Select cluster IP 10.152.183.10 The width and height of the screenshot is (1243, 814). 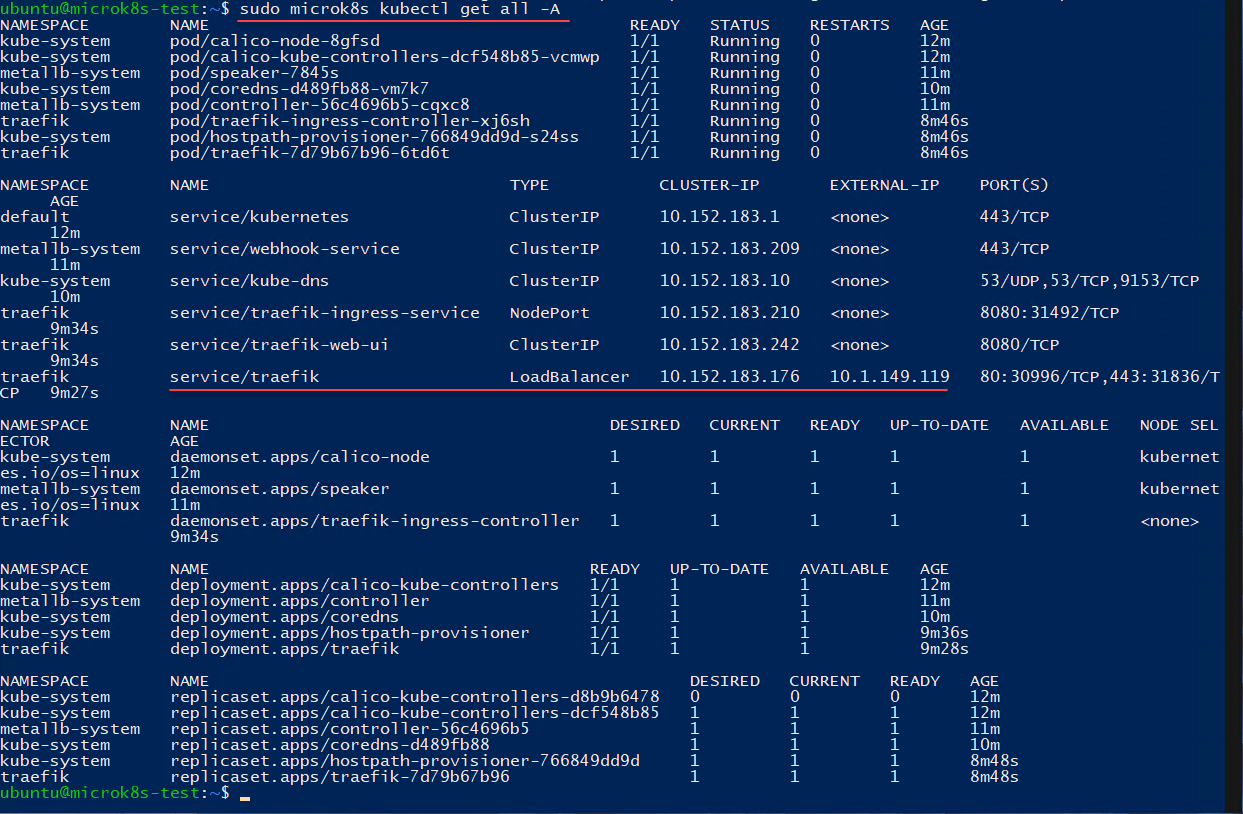click(x=725, y=281)
